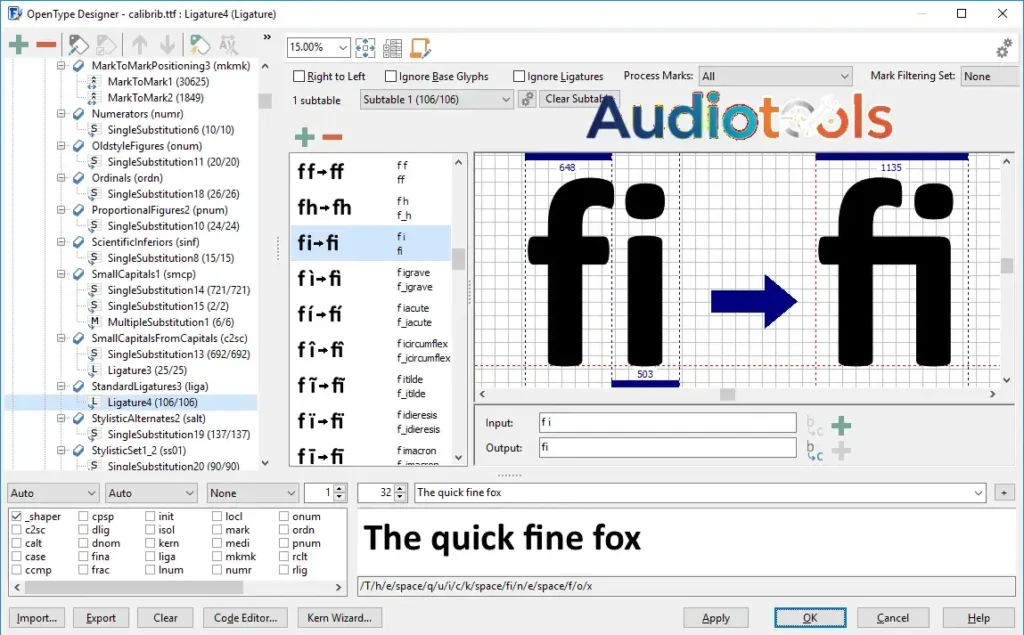This screenshot has height=635, width=1024.
Task: Open the Mark Filtering Set dropdown
Action: (989, 76)
